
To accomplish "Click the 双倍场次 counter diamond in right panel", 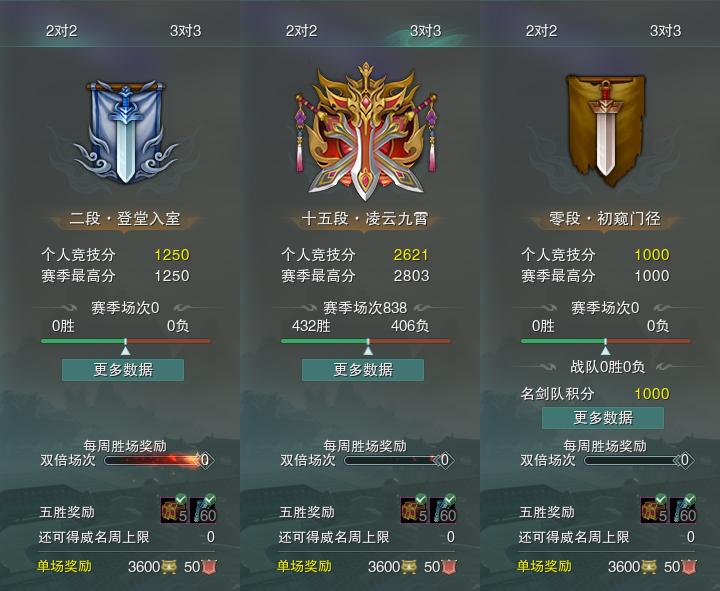I will click(x=685, y=460).
